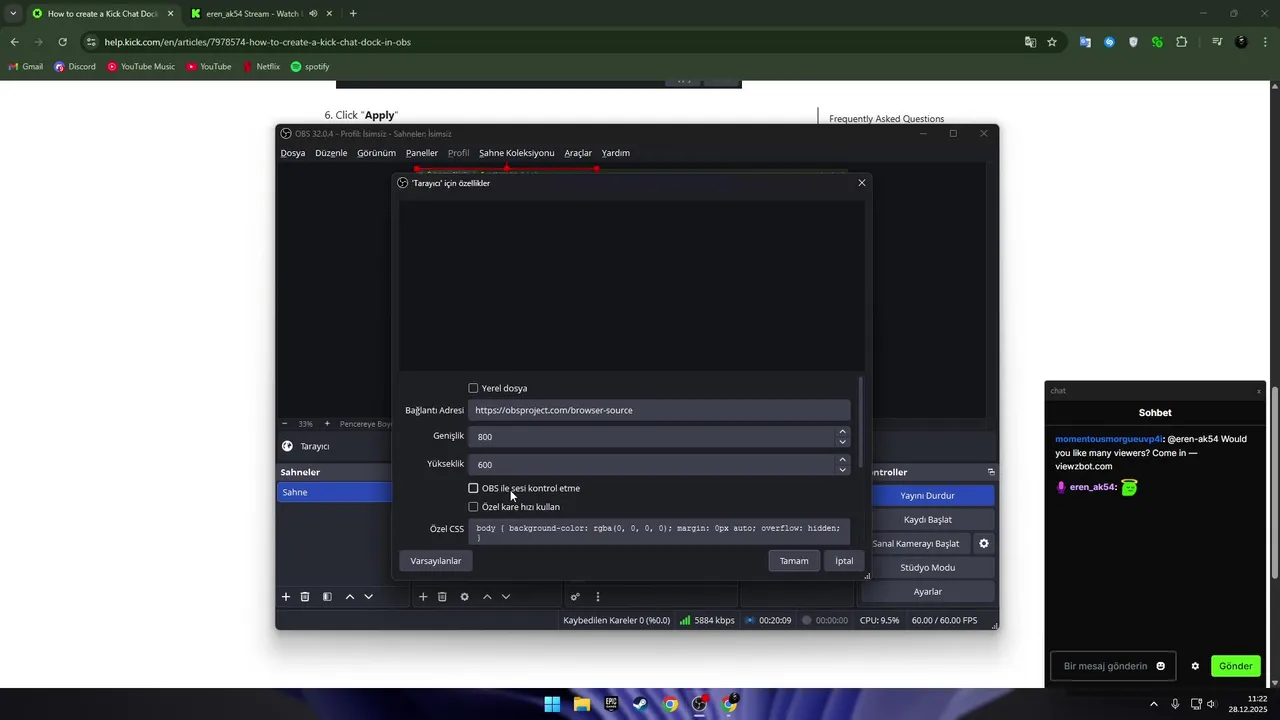Image resolution: width=1280 pixels, height=720 pixels.
Task: Enable Yerel dosya checkbox
Action: (x=473, y=388)
